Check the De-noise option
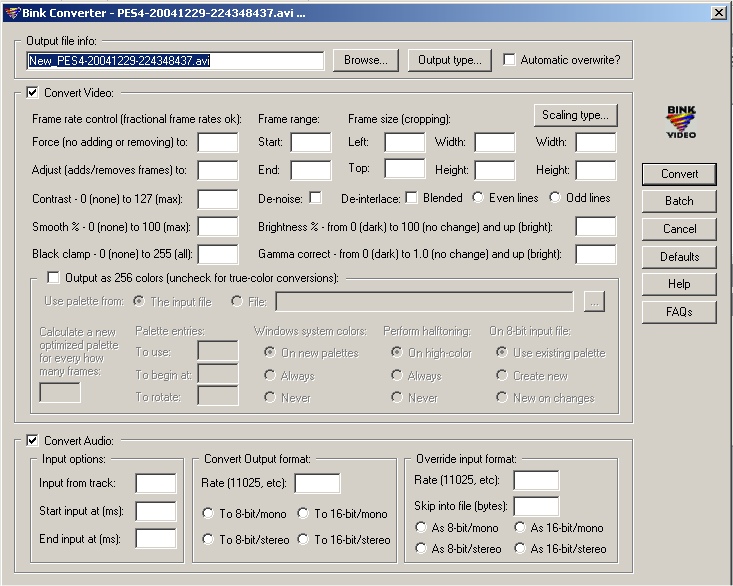This screenshot has width=733, height=586. pos(316,198)
